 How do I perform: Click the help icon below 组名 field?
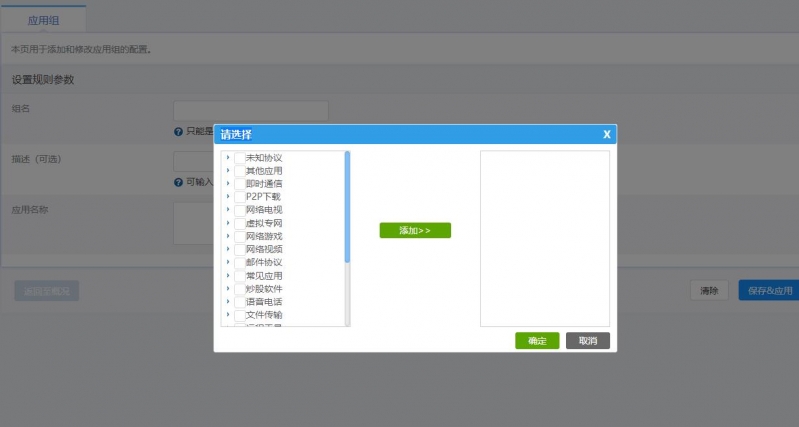coord(178,131)
